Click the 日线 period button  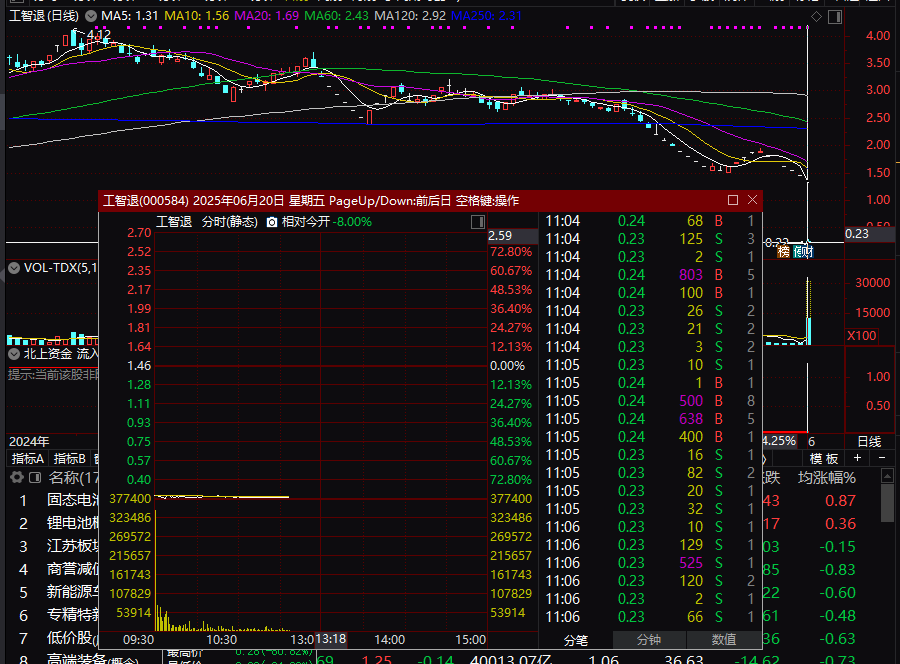pos(869,441)
